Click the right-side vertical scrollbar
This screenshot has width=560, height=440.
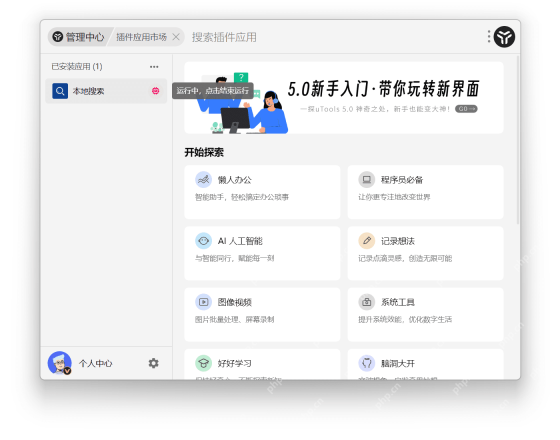click(518, 140)
